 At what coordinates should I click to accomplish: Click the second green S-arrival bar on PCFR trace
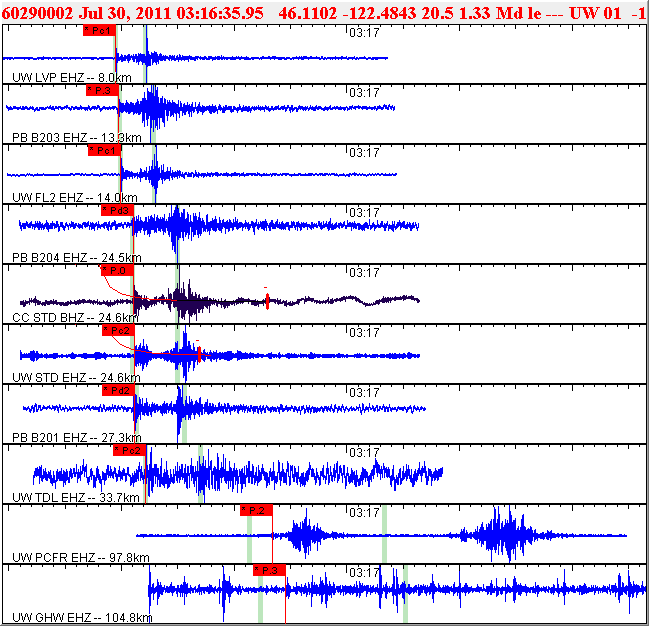385,534
